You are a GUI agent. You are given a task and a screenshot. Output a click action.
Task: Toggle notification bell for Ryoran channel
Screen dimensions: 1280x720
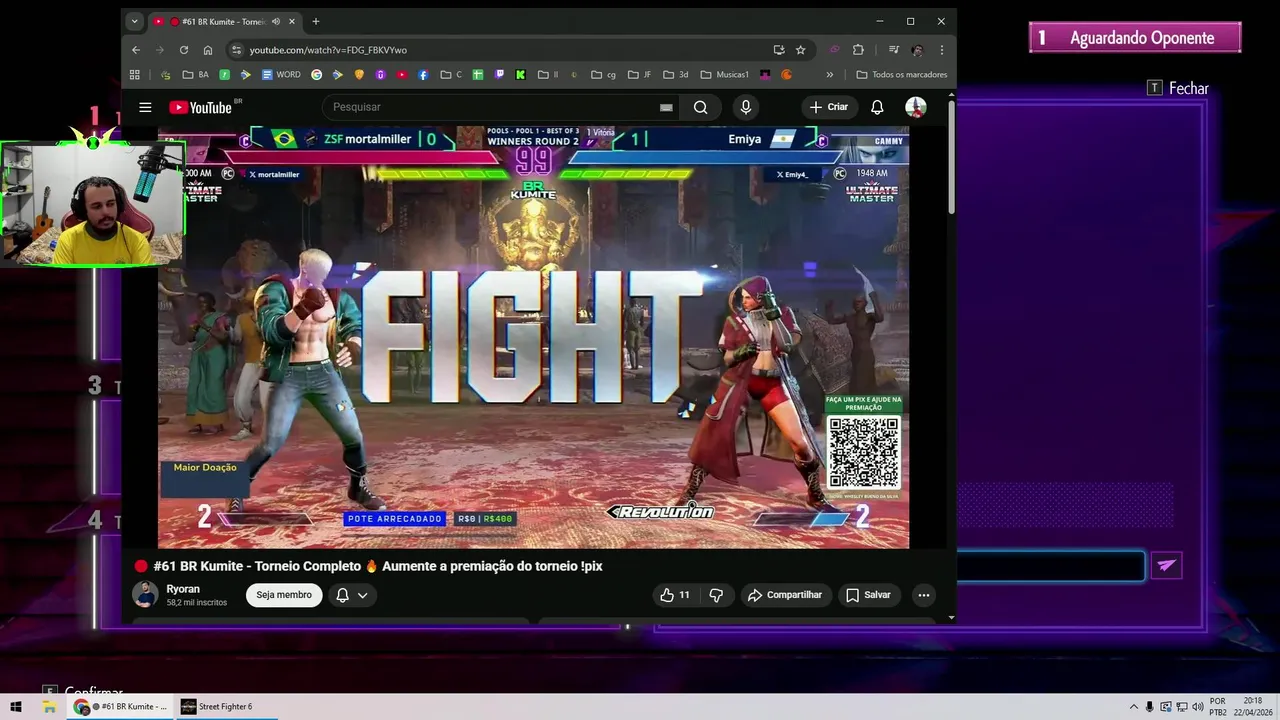click(342, 595)
